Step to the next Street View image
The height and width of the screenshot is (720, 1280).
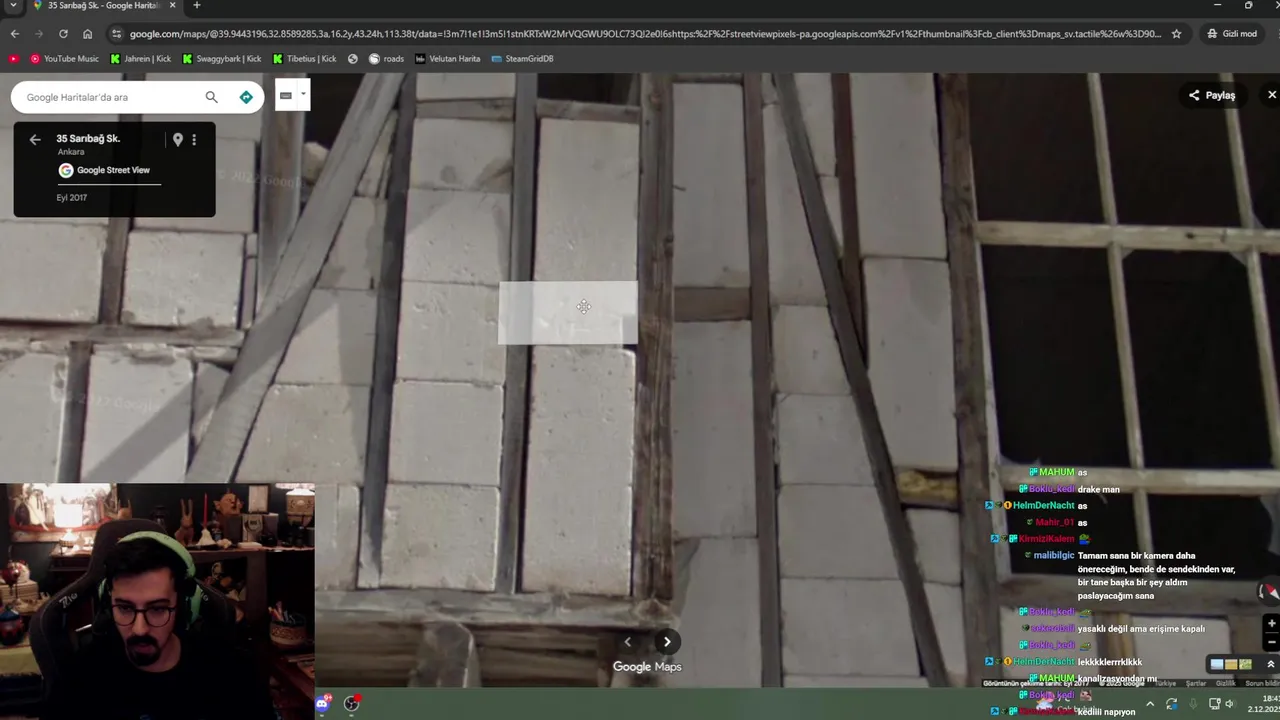click(667, 642)
